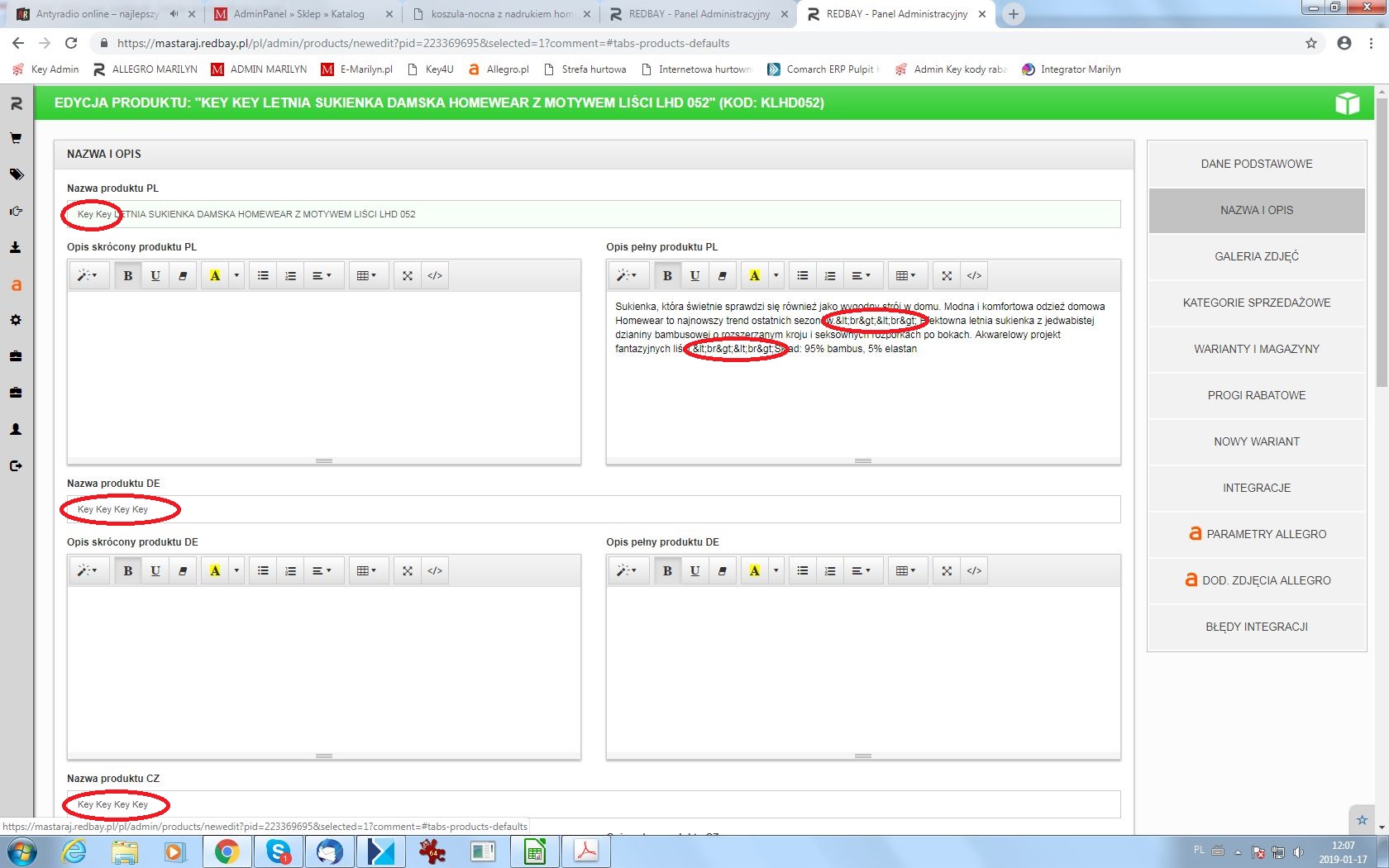Open the ADMIN MARILYN bookmark
This screenshot has height=868, width=1389.
(x=259, y=69)
